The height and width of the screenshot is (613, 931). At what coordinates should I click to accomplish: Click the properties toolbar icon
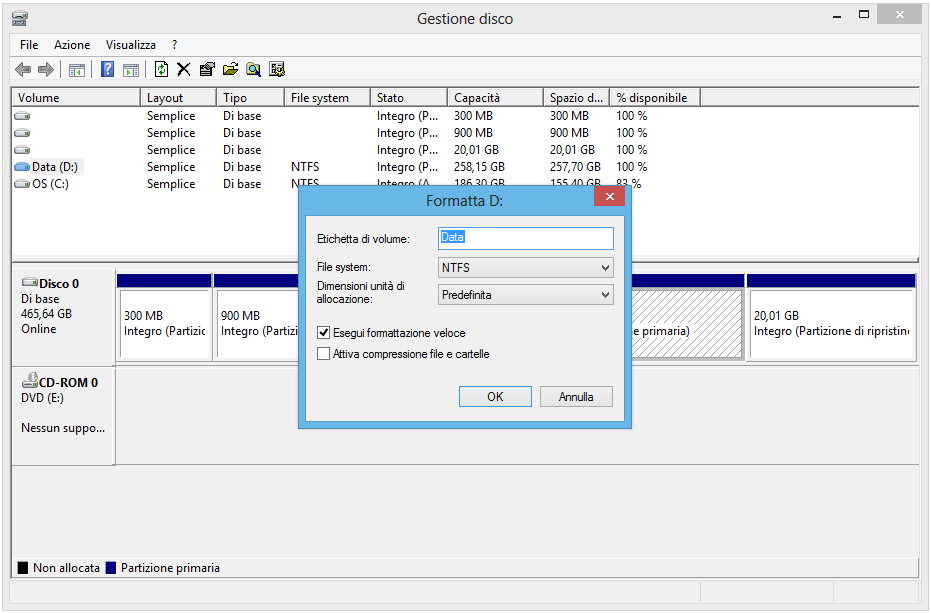point(207,69)
